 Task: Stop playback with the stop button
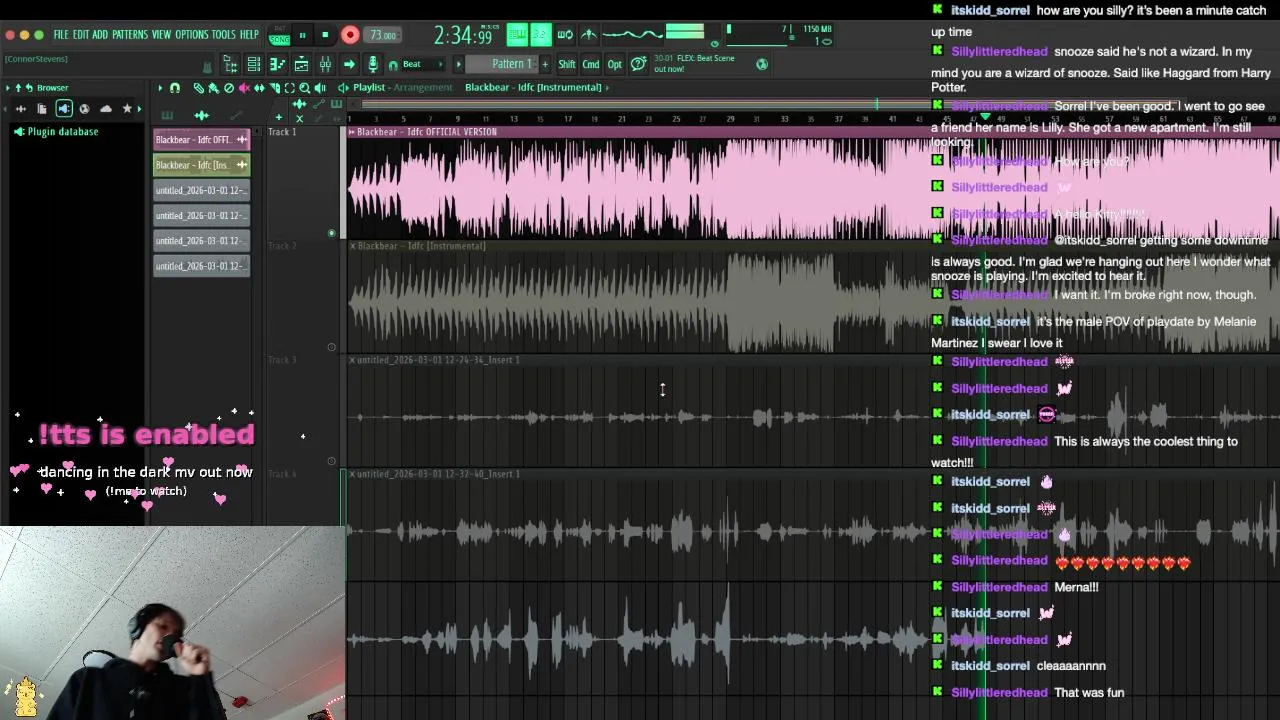pos(325,35)
